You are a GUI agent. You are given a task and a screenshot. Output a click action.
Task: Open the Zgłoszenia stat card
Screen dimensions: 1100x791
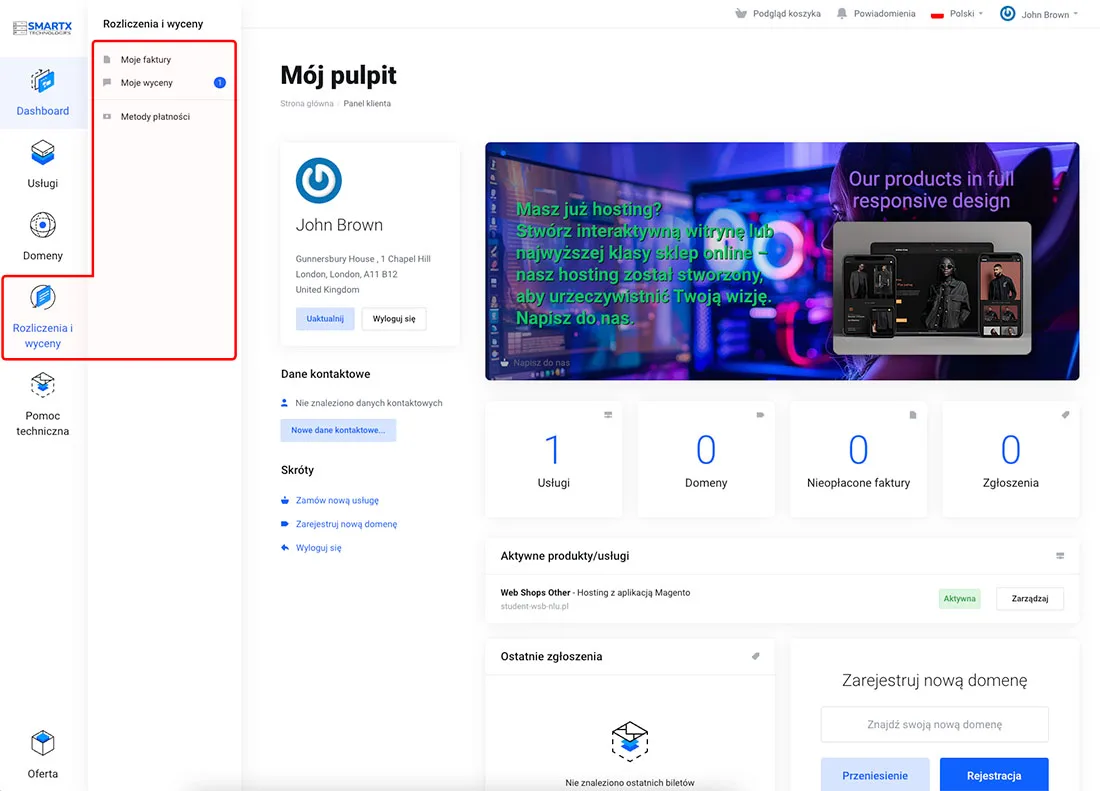click(x=1011, y=459)
